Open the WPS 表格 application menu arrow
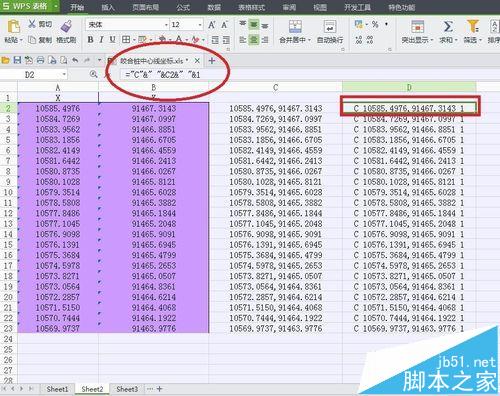The height and width of the screenshot is (396, 500). (x=56, y=6)
